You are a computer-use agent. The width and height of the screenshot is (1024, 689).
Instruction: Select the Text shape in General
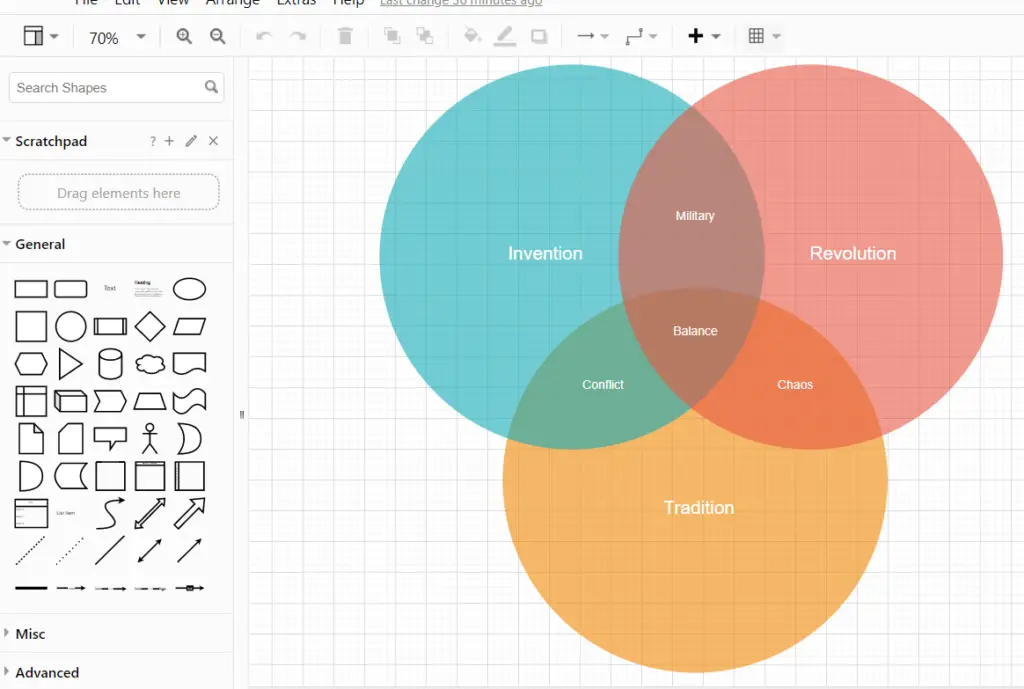click(x=110, y=288)
